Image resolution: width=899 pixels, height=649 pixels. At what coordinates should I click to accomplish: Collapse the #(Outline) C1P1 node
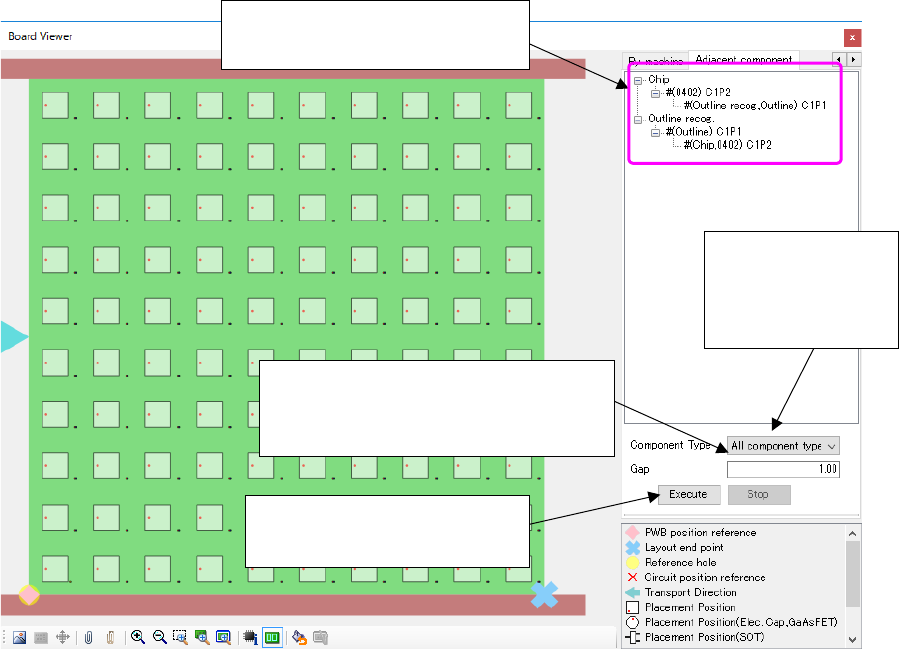[x=655, y=133]
